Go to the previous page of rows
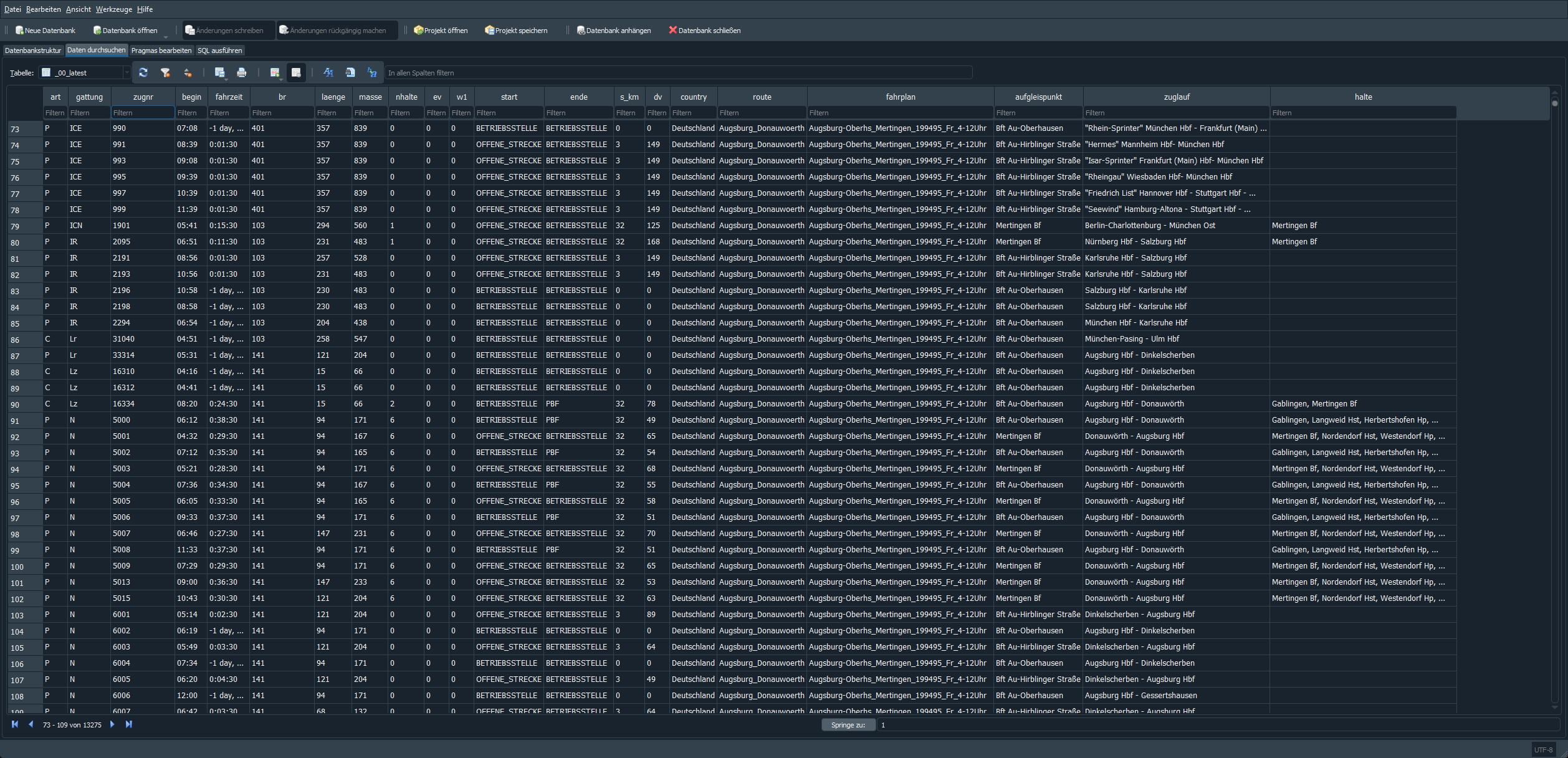This screenshot has width=1568, height=758. [x=31, y=724]
